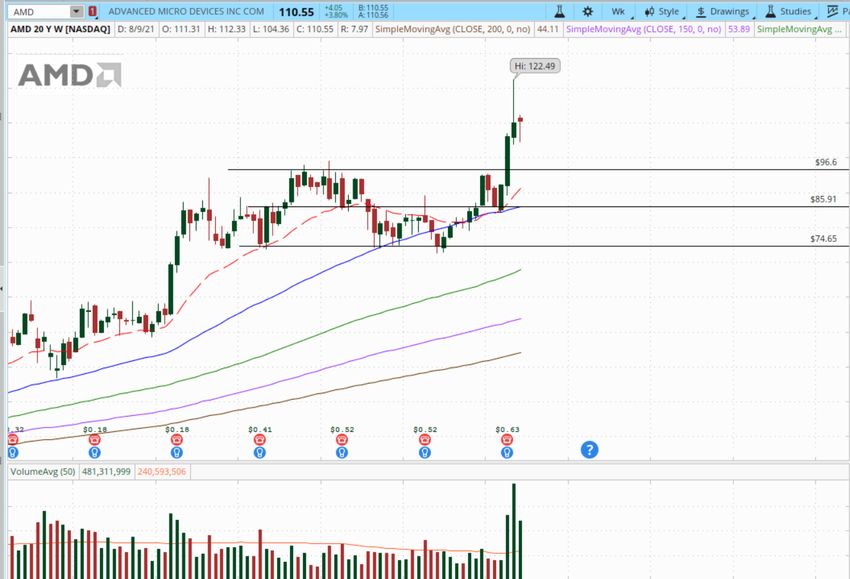Select SimpleMovingAvg (CLOSE, 200, 0, no) study label
This screenshot has width=850, height=579.
(453, 29)
